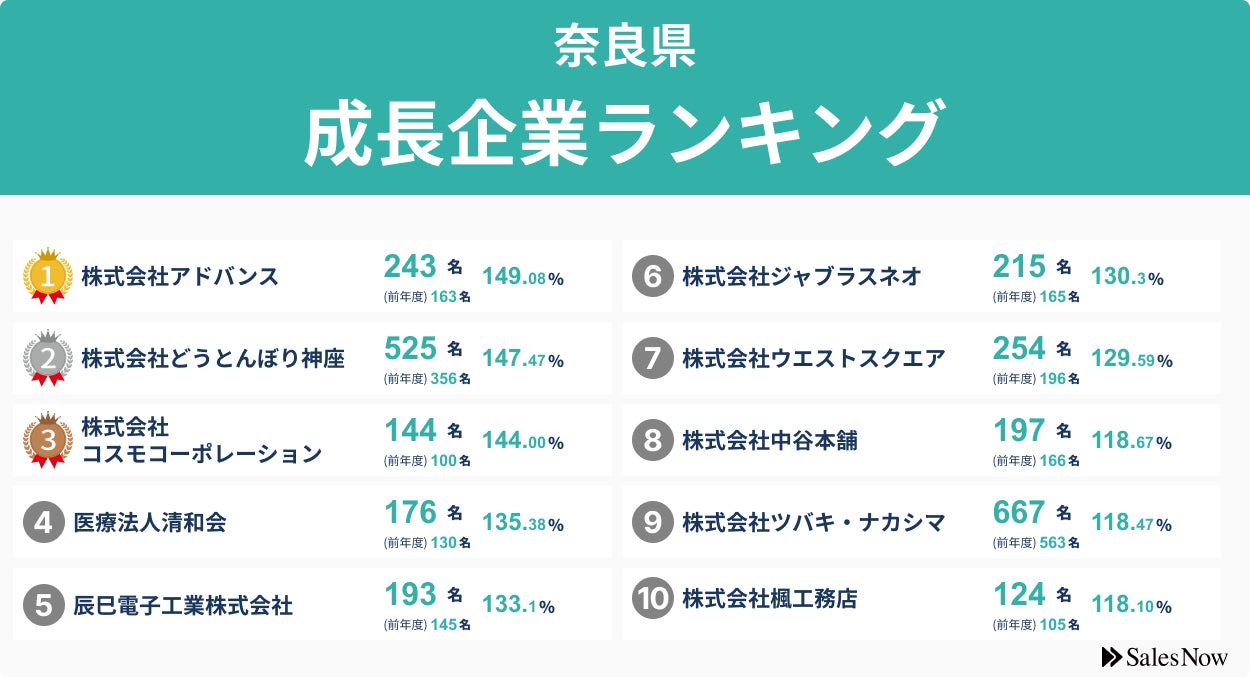1250x677 pixels.
Task: Open 株式会社ジャブラスネオ entry
Action: pos(801,276)
